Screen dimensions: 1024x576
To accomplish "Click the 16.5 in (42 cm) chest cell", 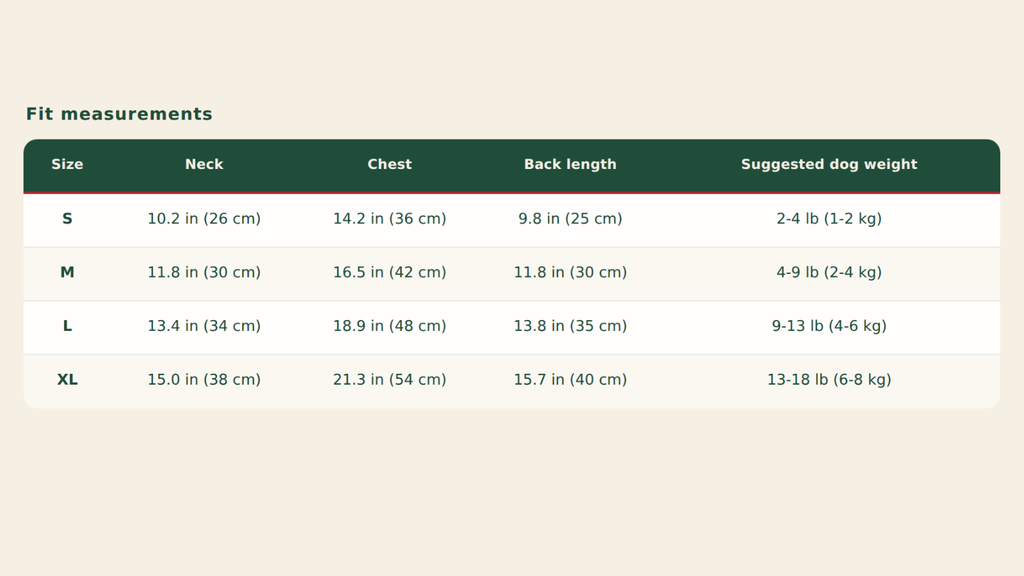I will (x=389, y=272).
